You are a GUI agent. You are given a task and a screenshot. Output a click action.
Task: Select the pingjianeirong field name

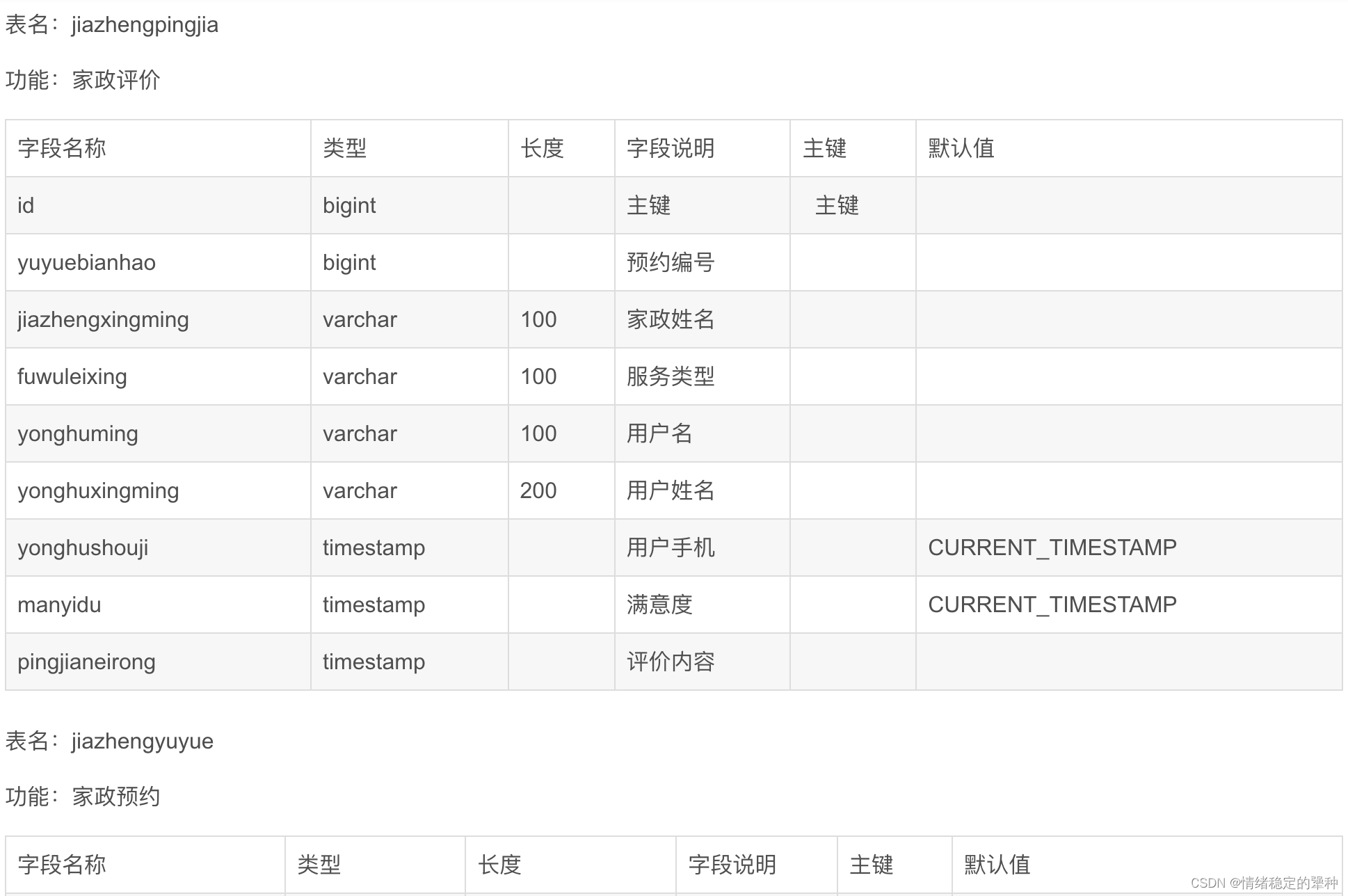click(x=86, y=662)
